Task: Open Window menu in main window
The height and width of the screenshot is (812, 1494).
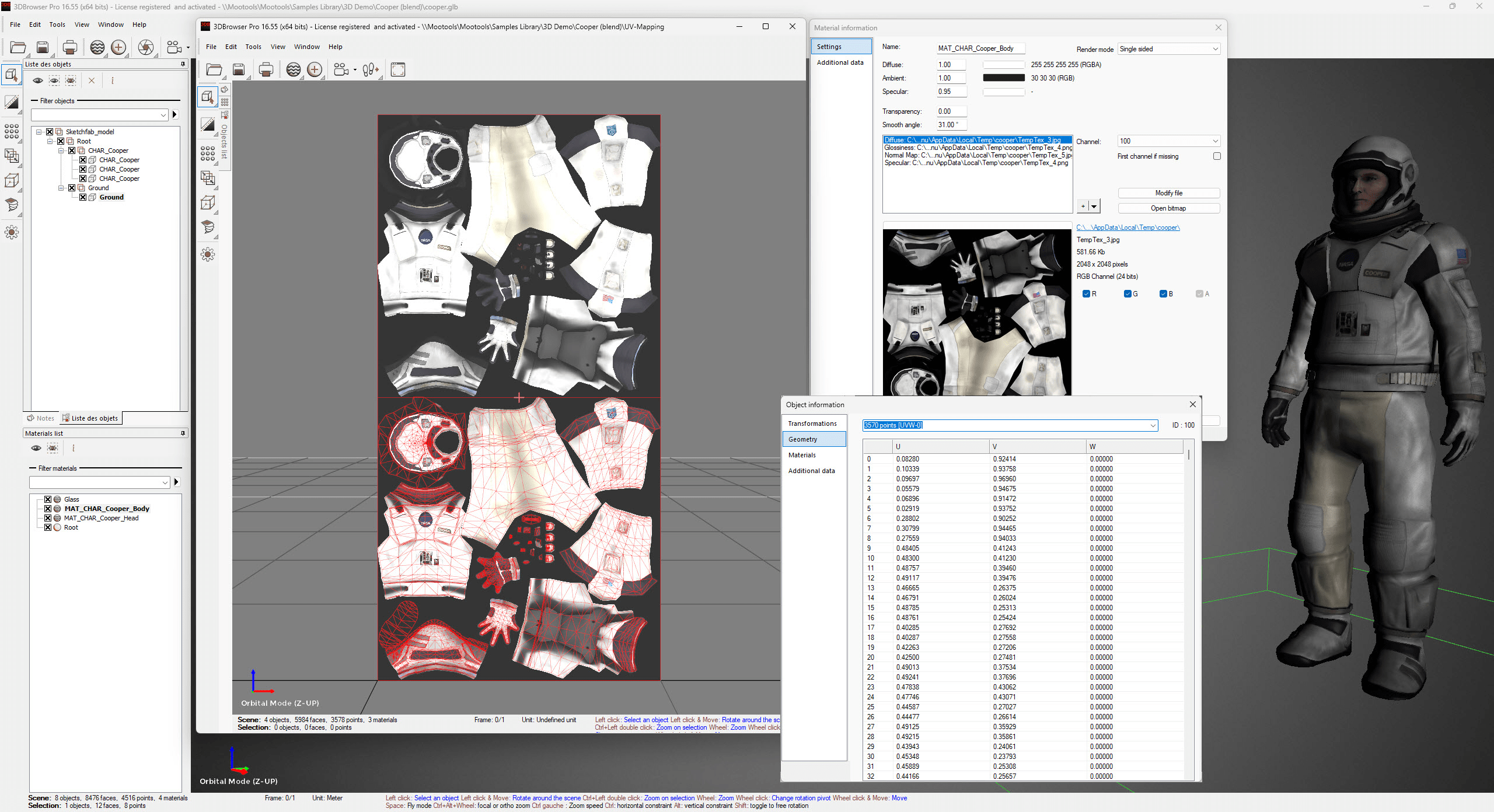Action: tap(111, 24)
